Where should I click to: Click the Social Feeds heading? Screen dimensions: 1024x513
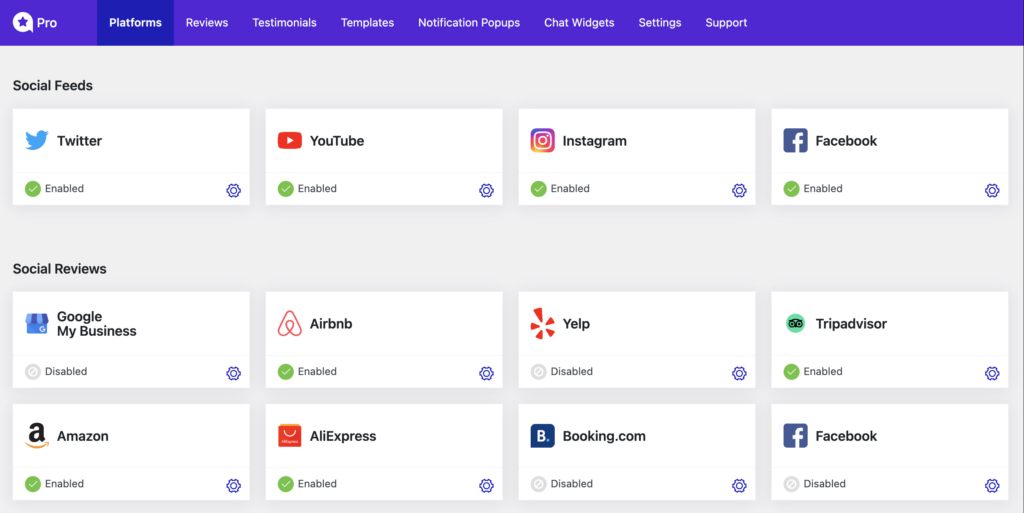(53, 86)
